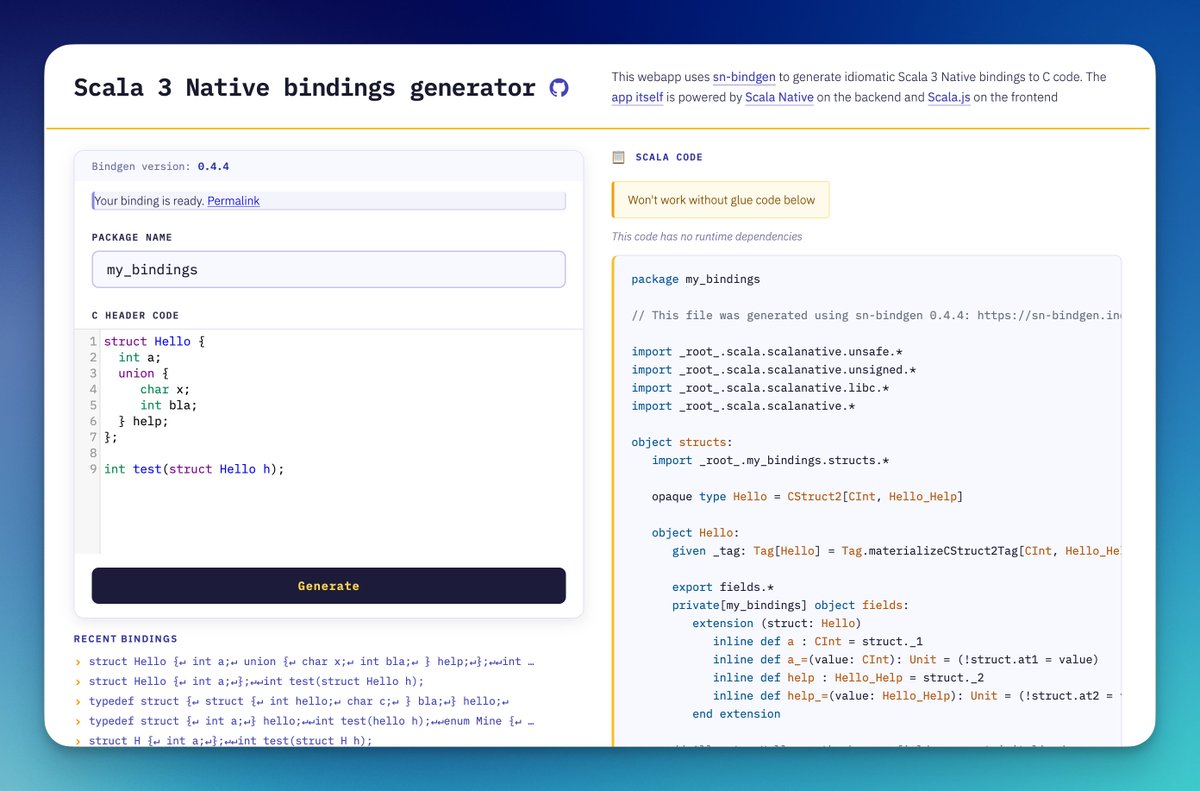Viewport: 1200px width, 791px height.
Task: Visit the Scala.js link
Action: (x=949, y=97)
